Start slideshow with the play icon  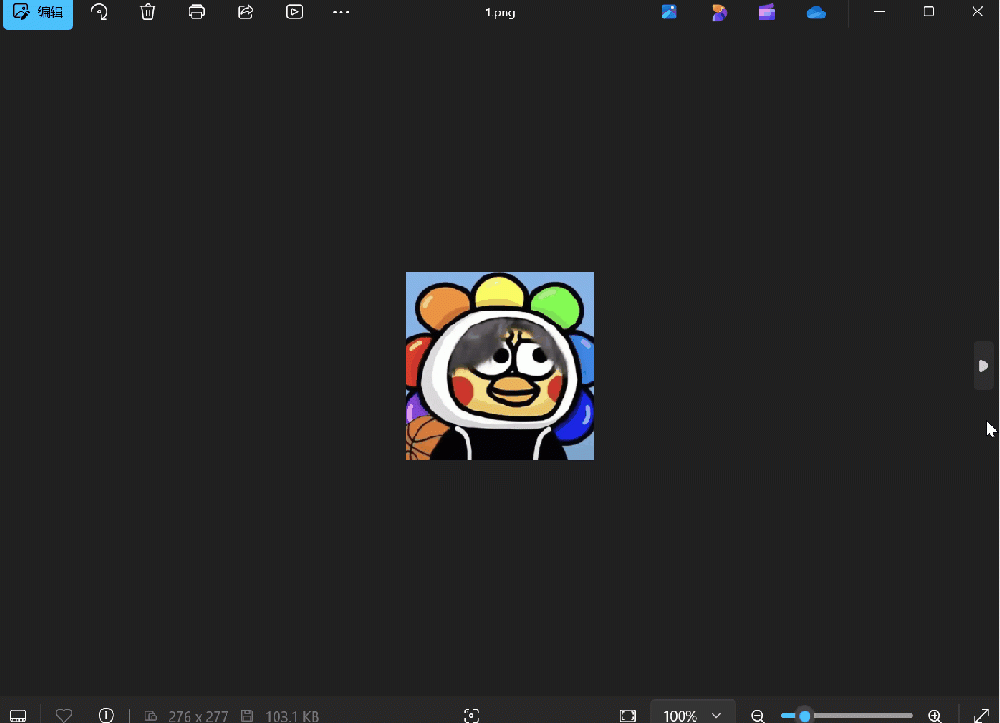pos(294,12)
